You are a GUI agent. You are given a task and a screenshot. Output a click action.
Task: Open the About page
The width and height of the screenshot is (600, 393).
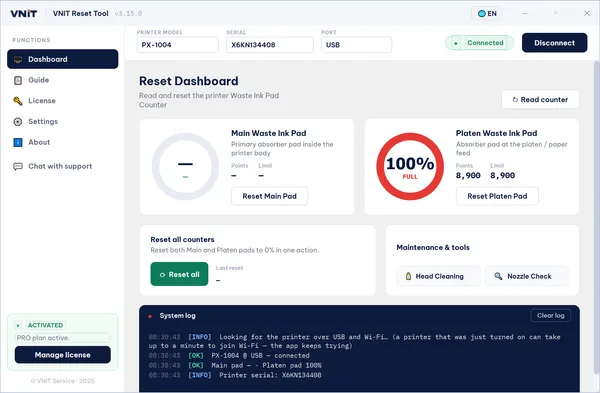62,142
